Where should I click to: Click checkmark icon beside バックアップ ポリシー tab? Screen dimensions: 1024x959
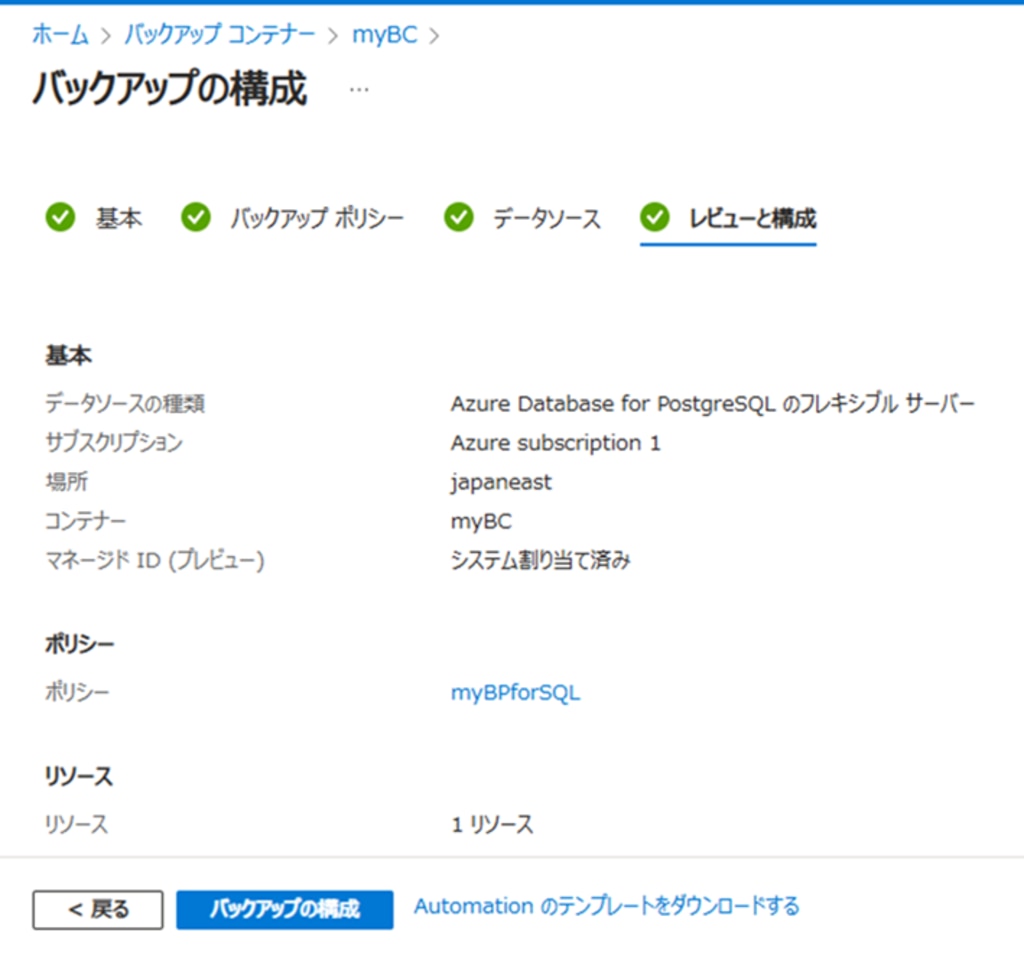point(196,217)
